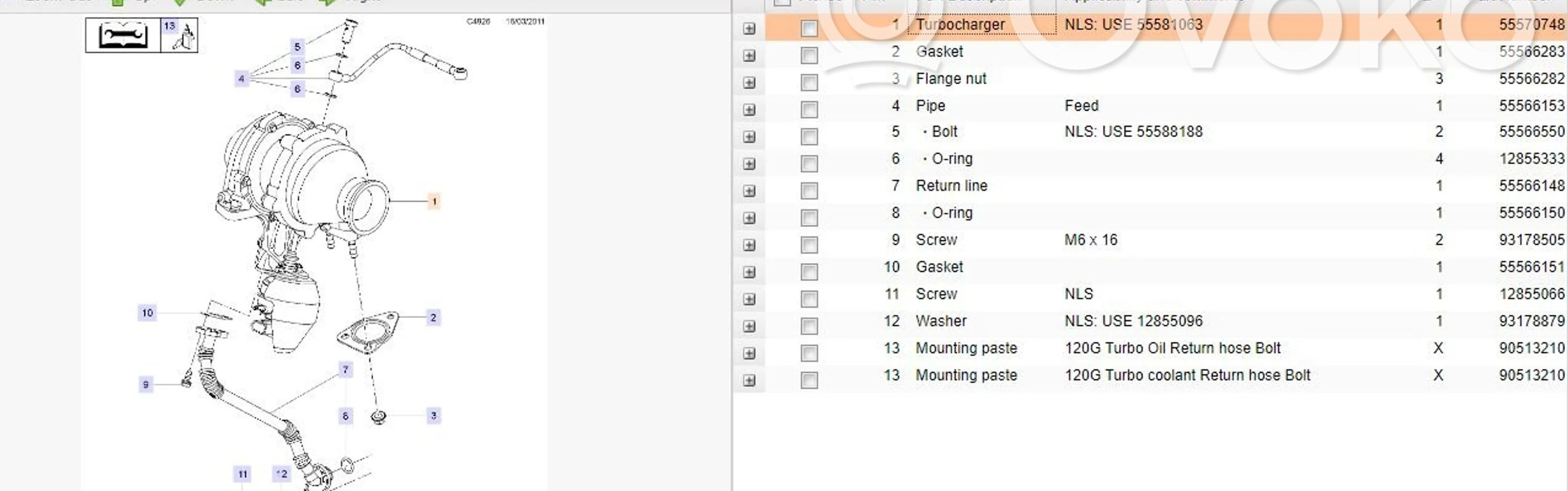Expand the Pipe row with plus icon

pyautogui.click(x=750, y=110)
